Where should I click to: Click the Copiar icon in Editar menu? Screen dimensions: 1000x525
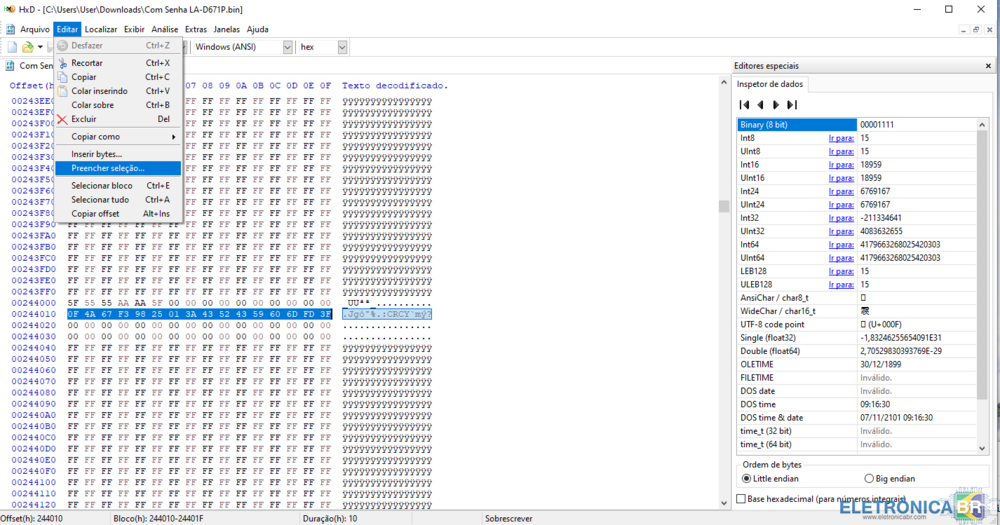62,77
